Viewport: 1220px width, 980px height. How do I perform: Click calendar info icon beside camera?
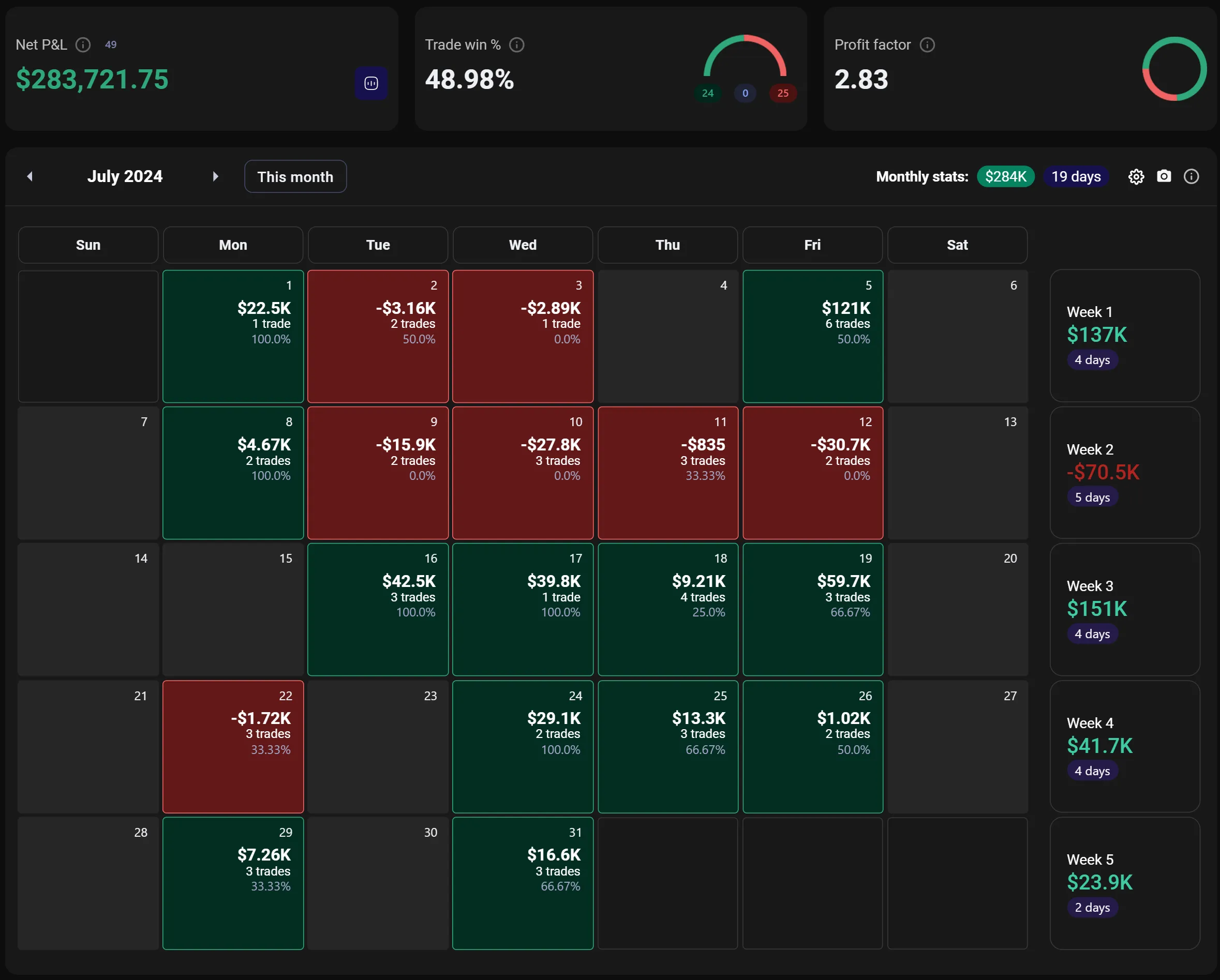pos(1191,176)
